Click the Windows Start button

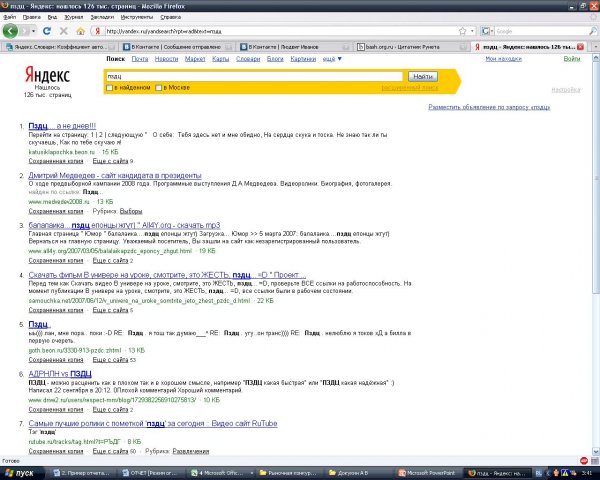tap(20, 472)
